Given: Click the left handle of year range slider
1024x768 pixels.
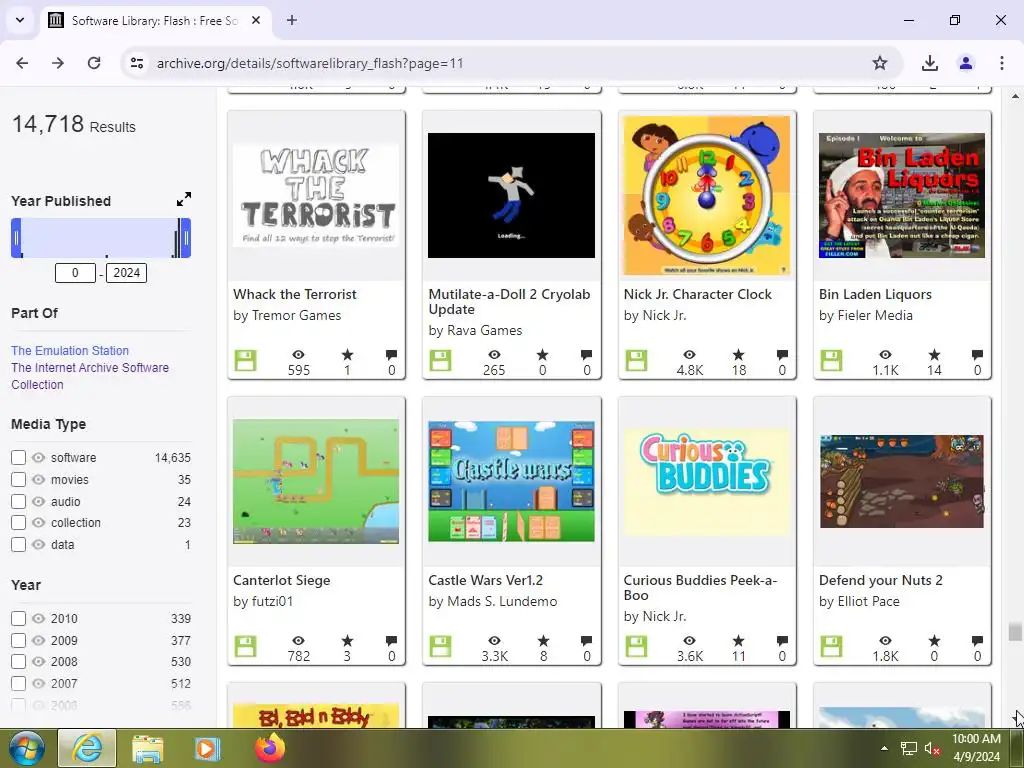Looking at the screenshot, I should click(16, 238).
